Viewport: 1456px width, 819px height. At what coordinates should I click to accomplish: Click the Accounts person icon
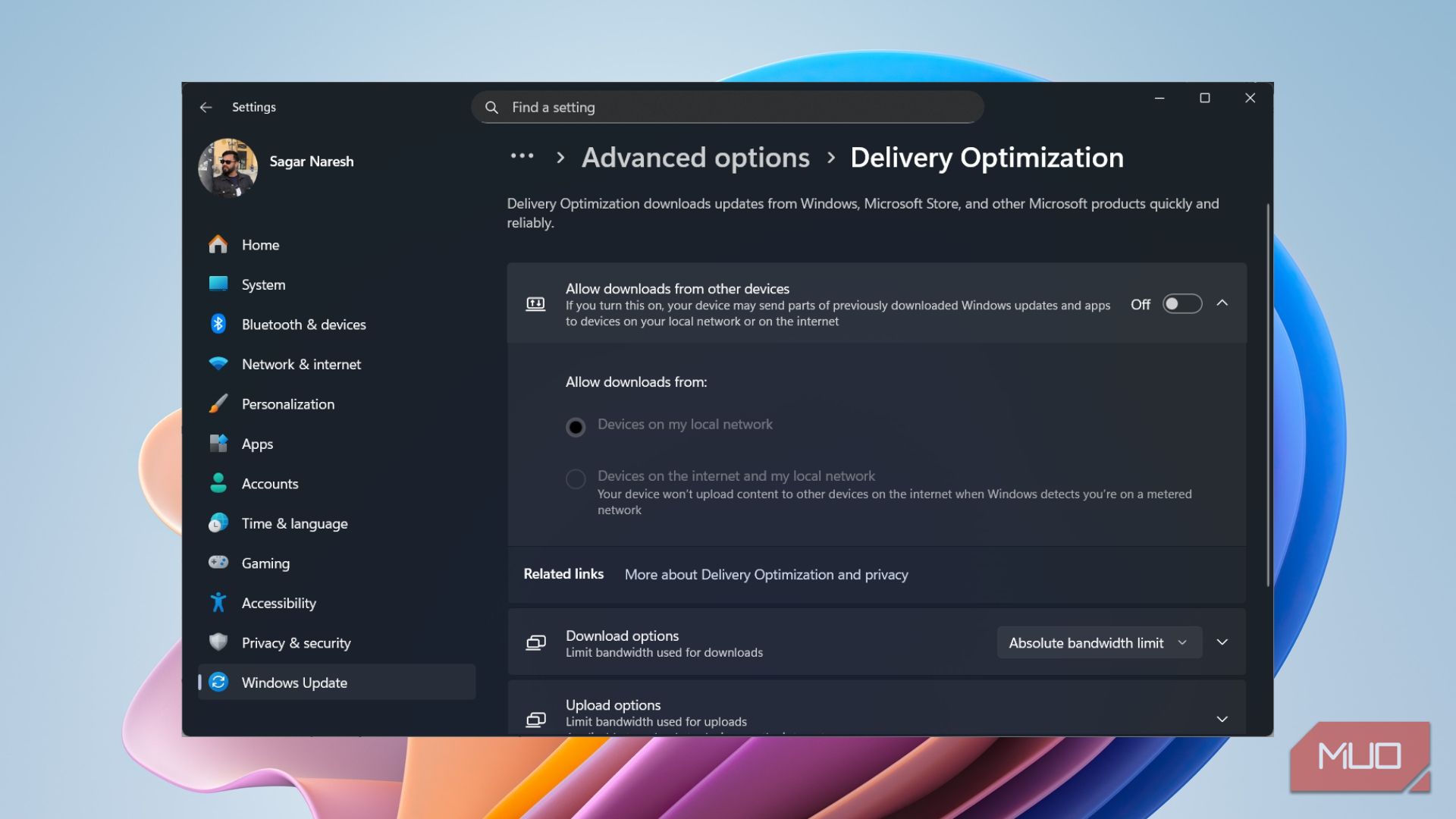(x=218, y=483)
